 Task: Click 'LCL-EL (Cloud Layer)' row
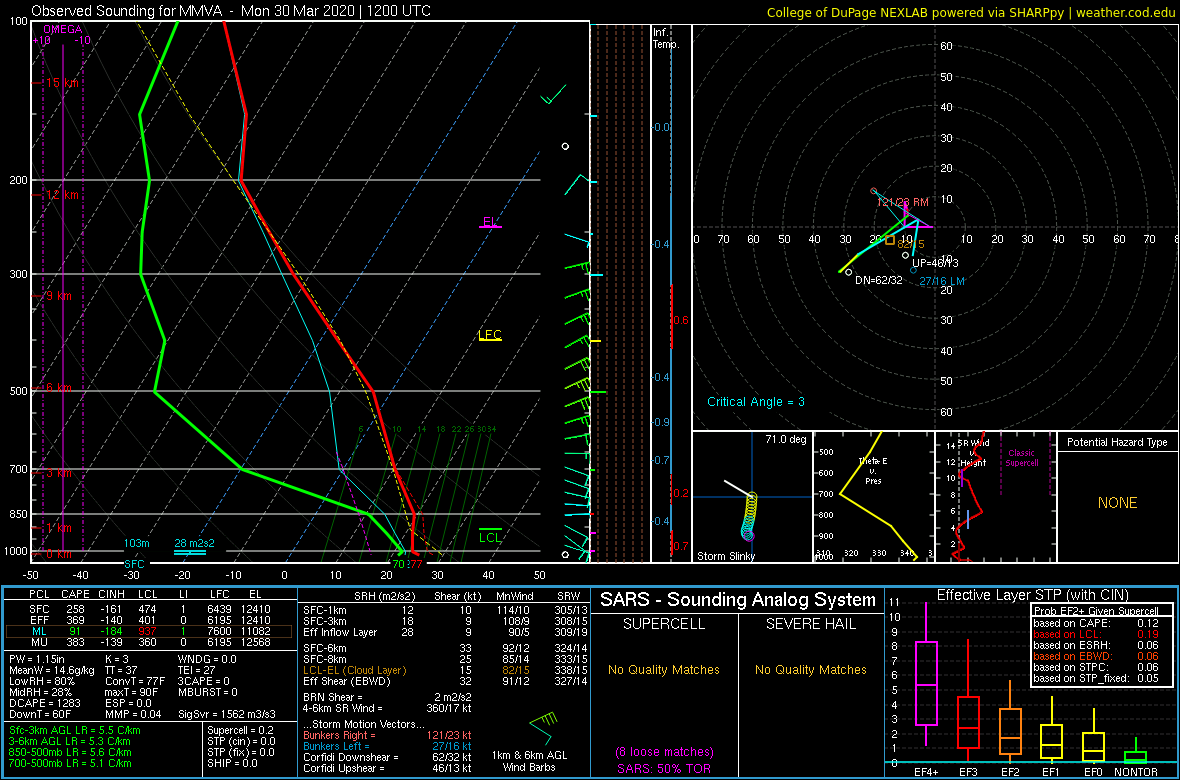click(x=445, y=670)
